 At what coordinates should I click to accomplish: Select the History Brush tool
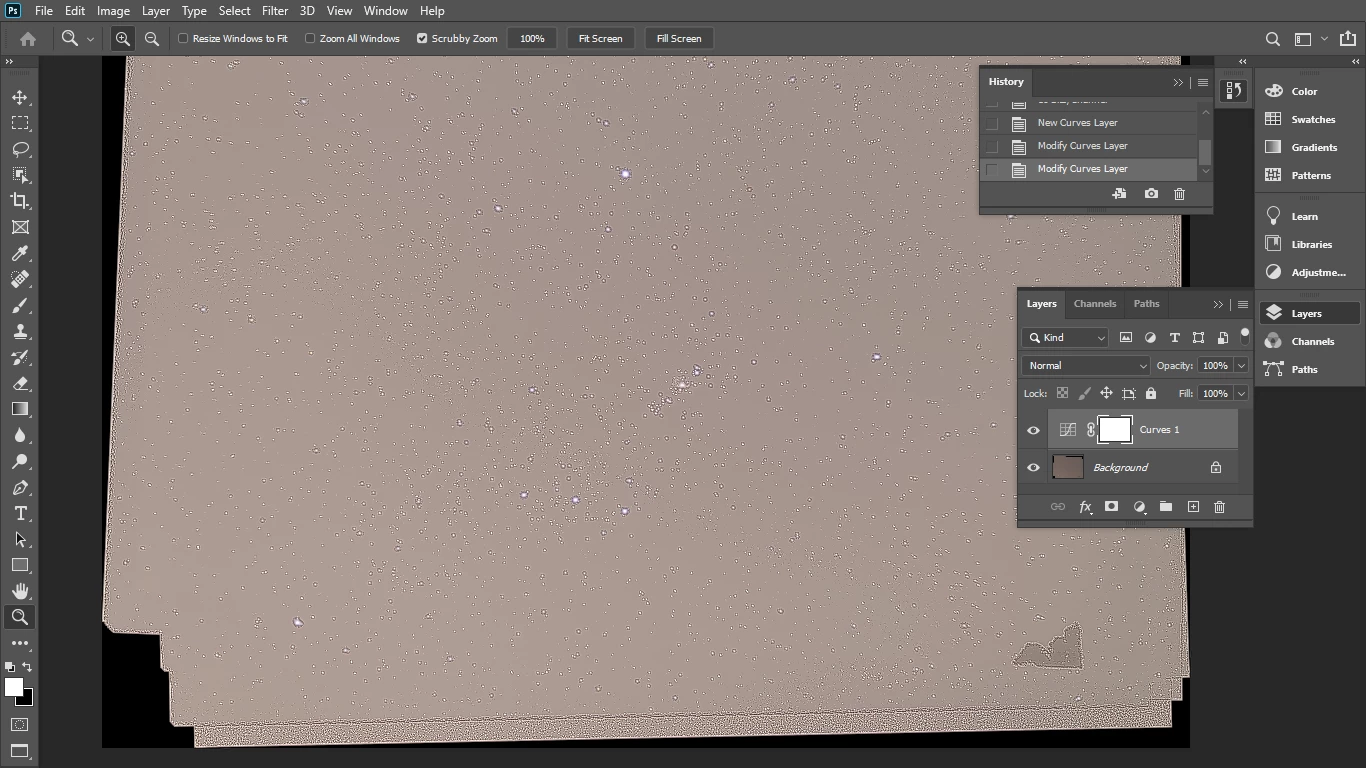coord(20,357)
